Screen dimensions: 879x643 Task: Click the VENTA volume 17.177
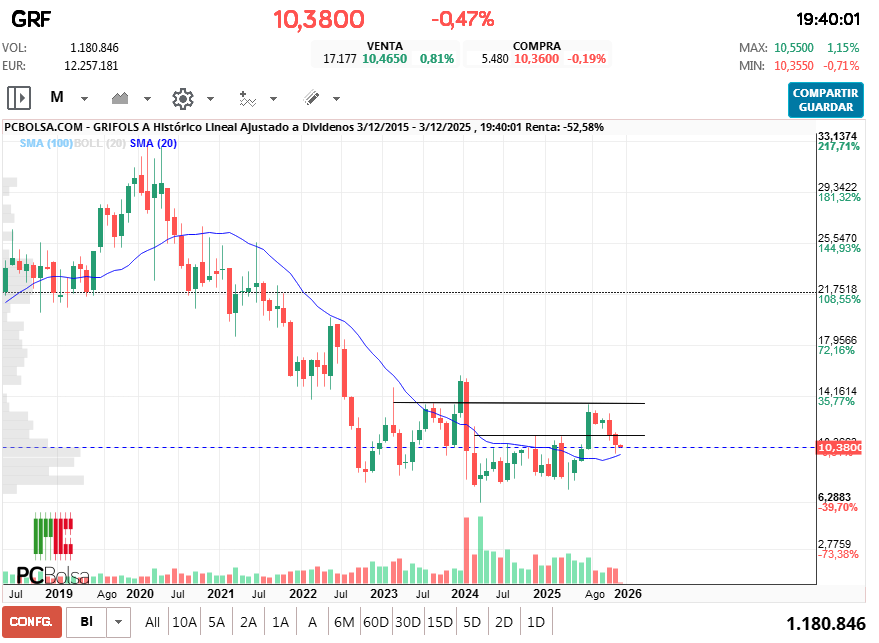pos(340,59)
